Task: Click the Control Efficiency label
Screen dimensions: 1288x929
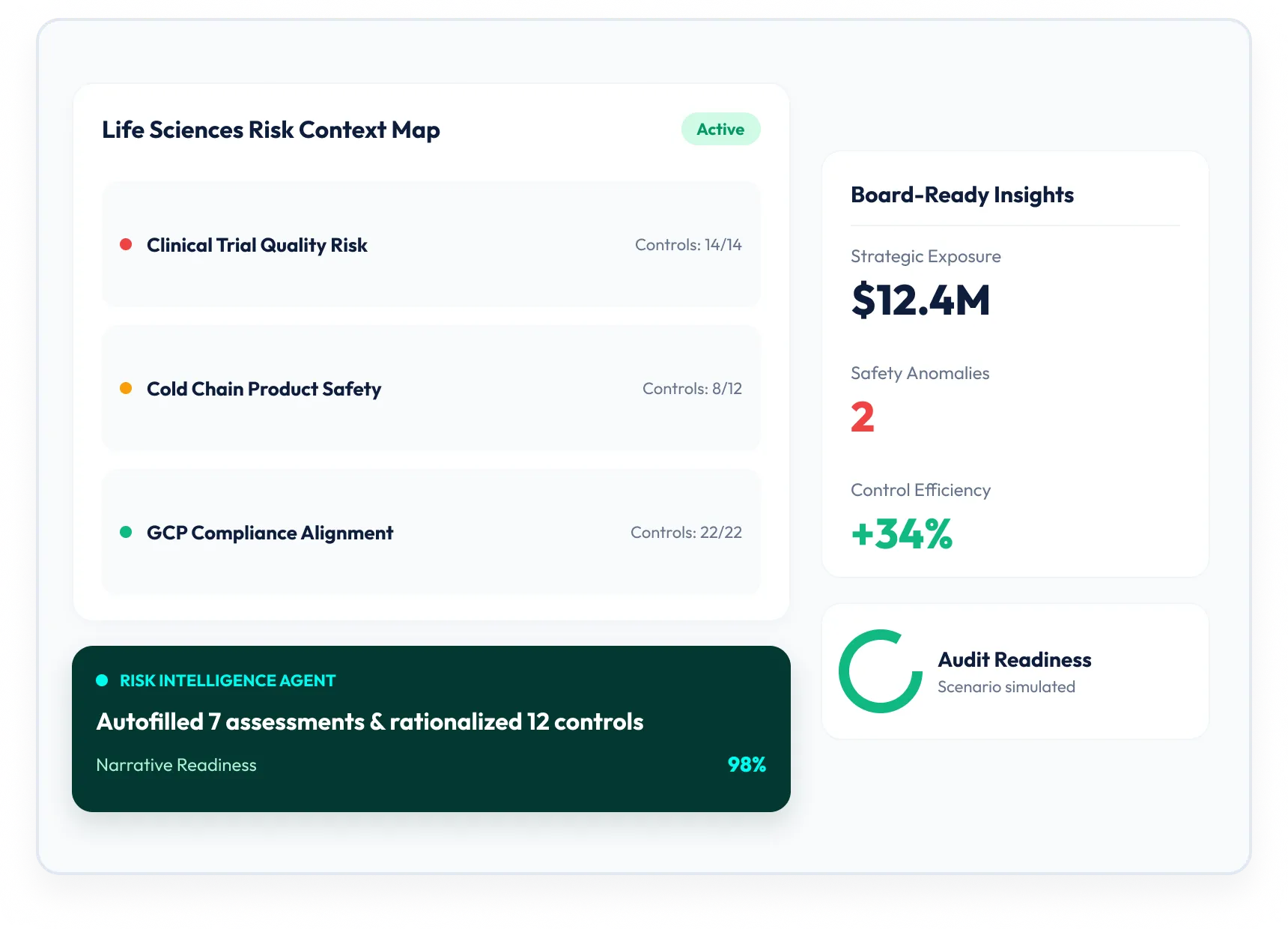Action: [921, 490]
